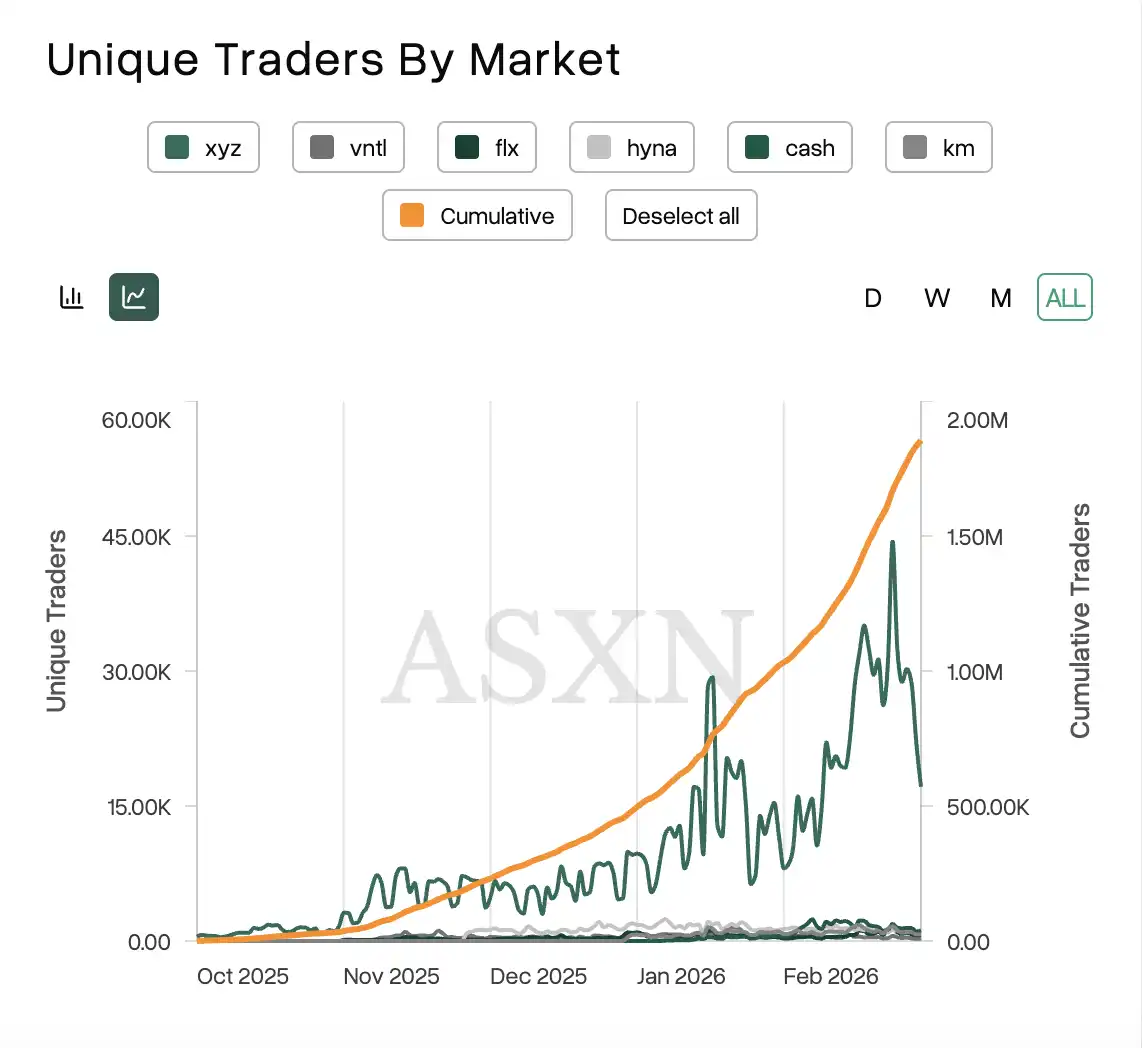Click the Jan 2026 x-axis label
This screenshot has height=1048, width=1142.
point(682,976)
